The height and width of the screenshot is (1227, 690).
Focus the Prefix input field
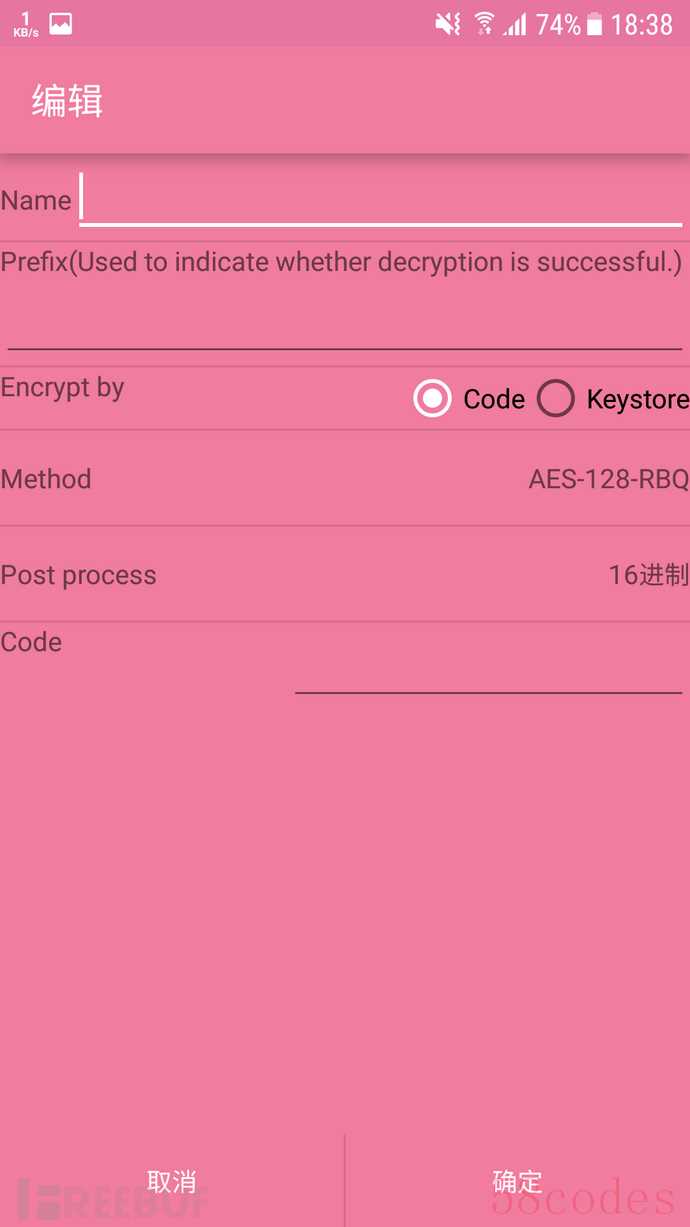click(345, 320)
